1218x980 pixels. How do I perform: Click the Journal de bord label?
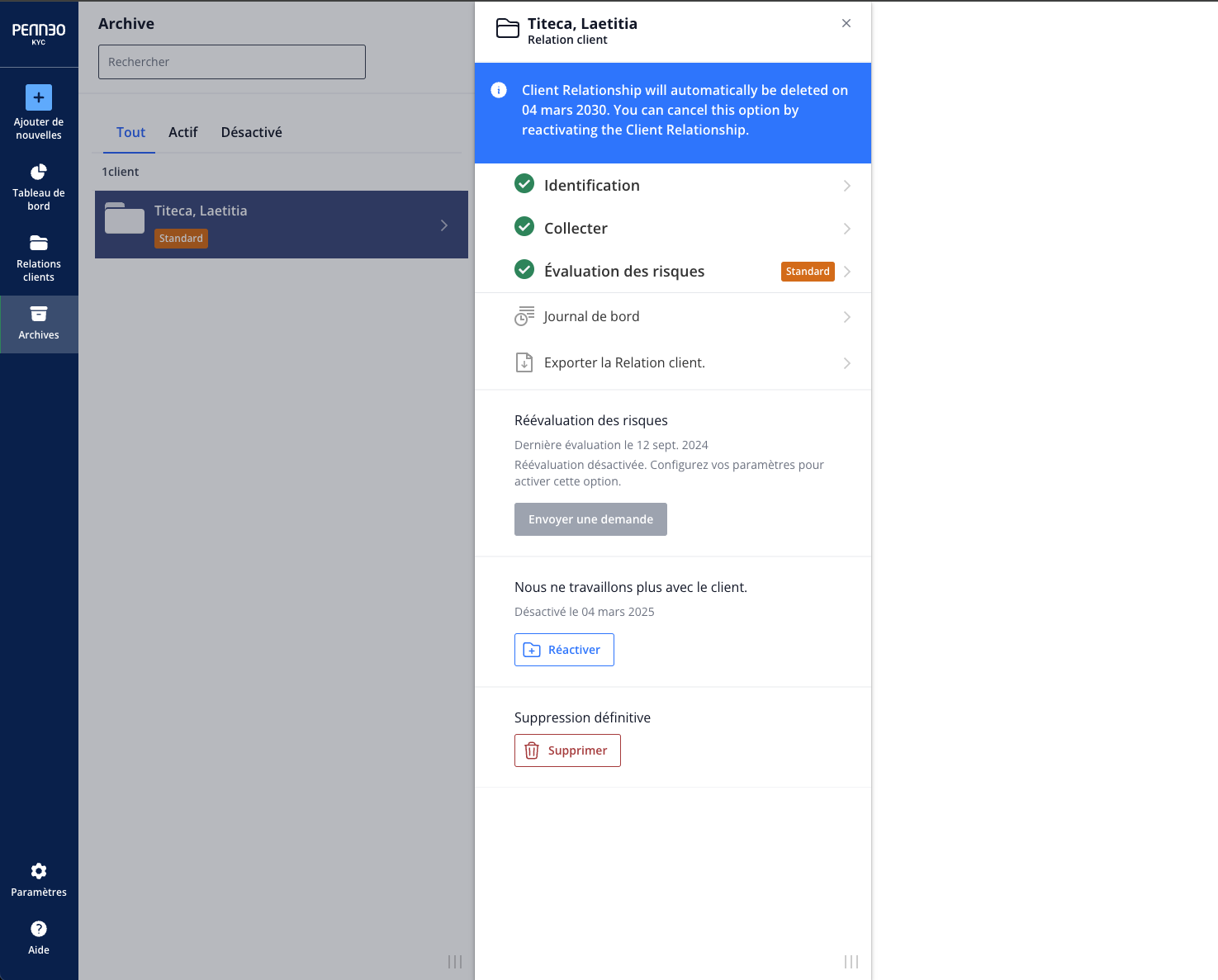point(591,316)
